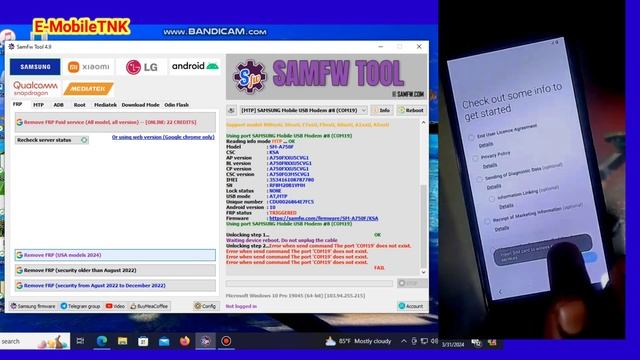Switch to the MTP tab
Viewport: 640px width, 360px height.
point(38,105)
